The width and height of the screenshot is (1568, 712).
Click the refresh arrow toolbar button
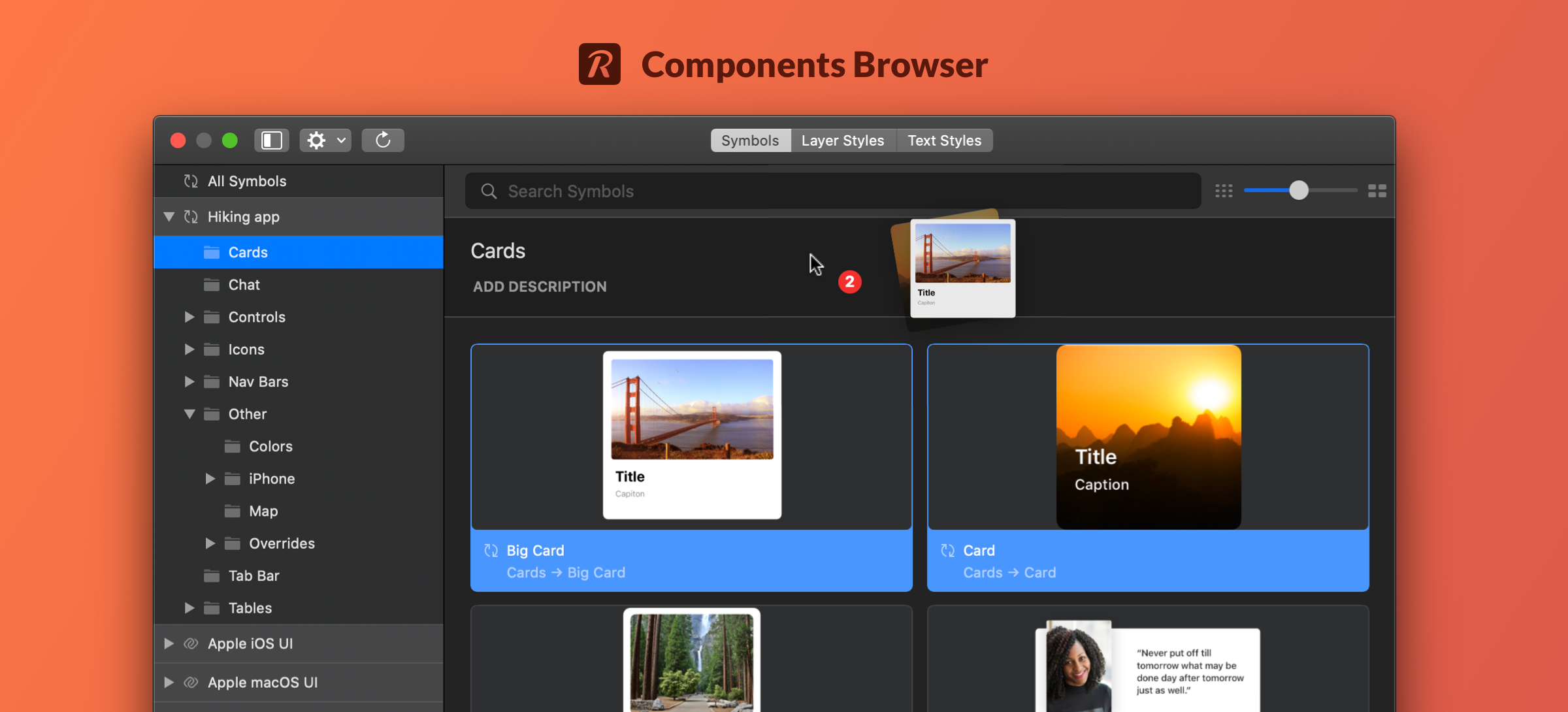pos(383,140)
